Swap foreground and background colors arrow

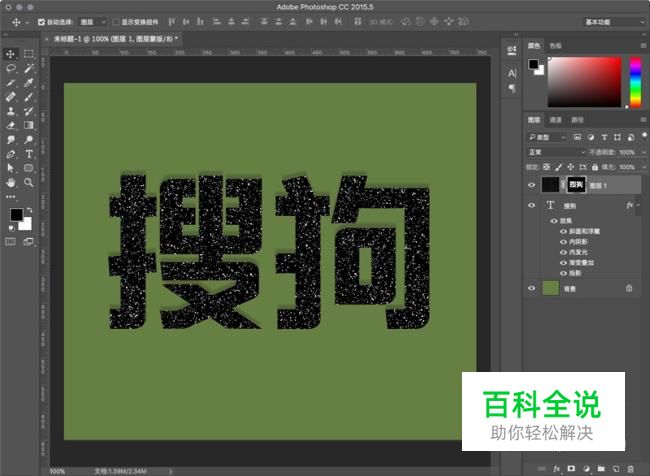29,210
